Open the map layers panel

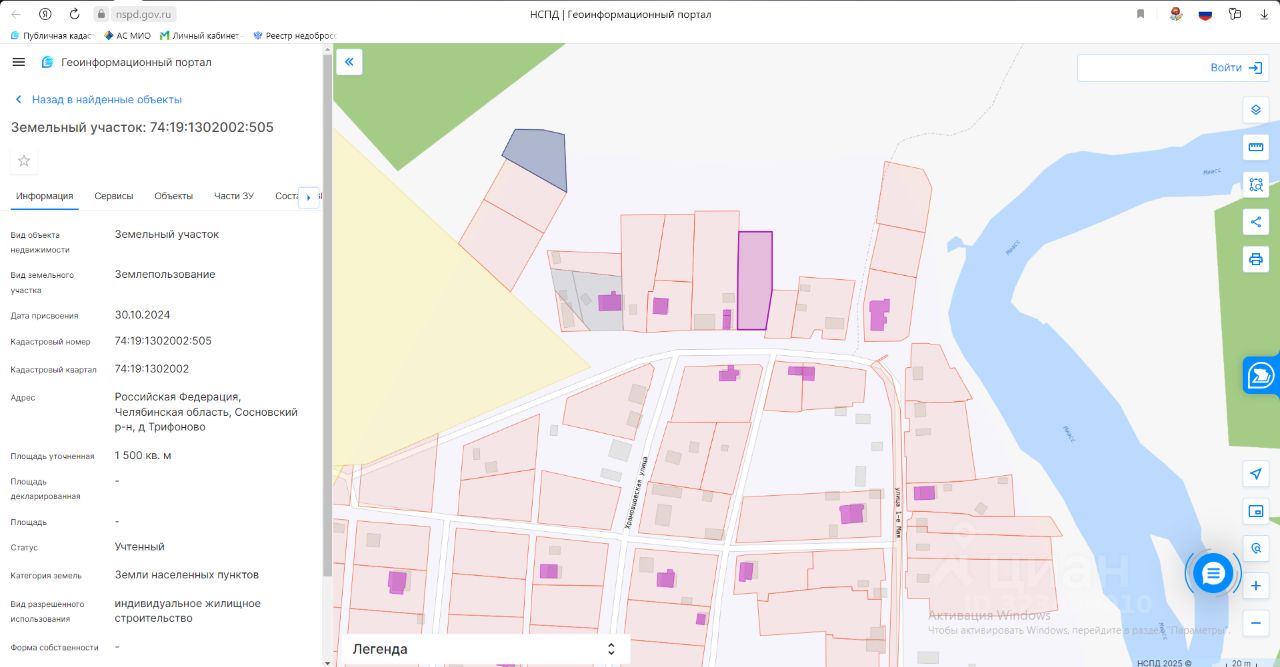point(1255,110)
